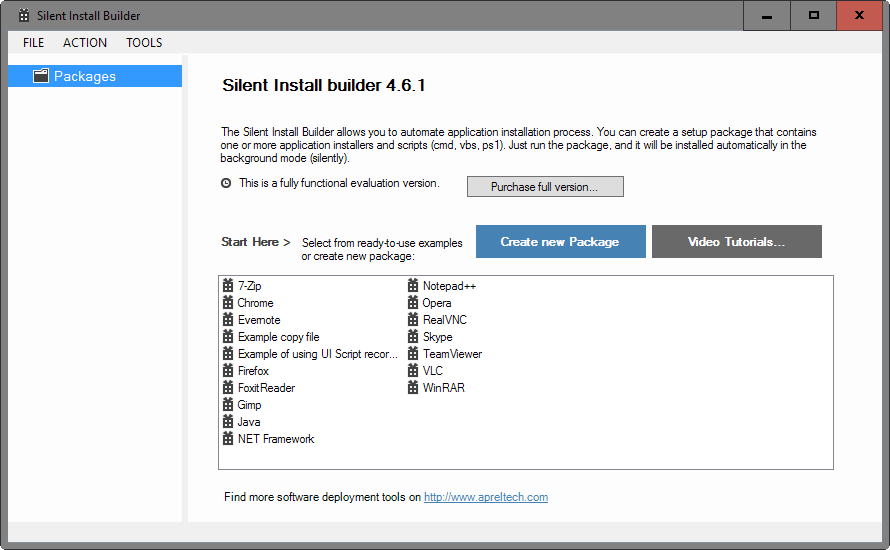Click the package icon beside TeamViewer
This screenshot has height=550, width=890.
413,354
